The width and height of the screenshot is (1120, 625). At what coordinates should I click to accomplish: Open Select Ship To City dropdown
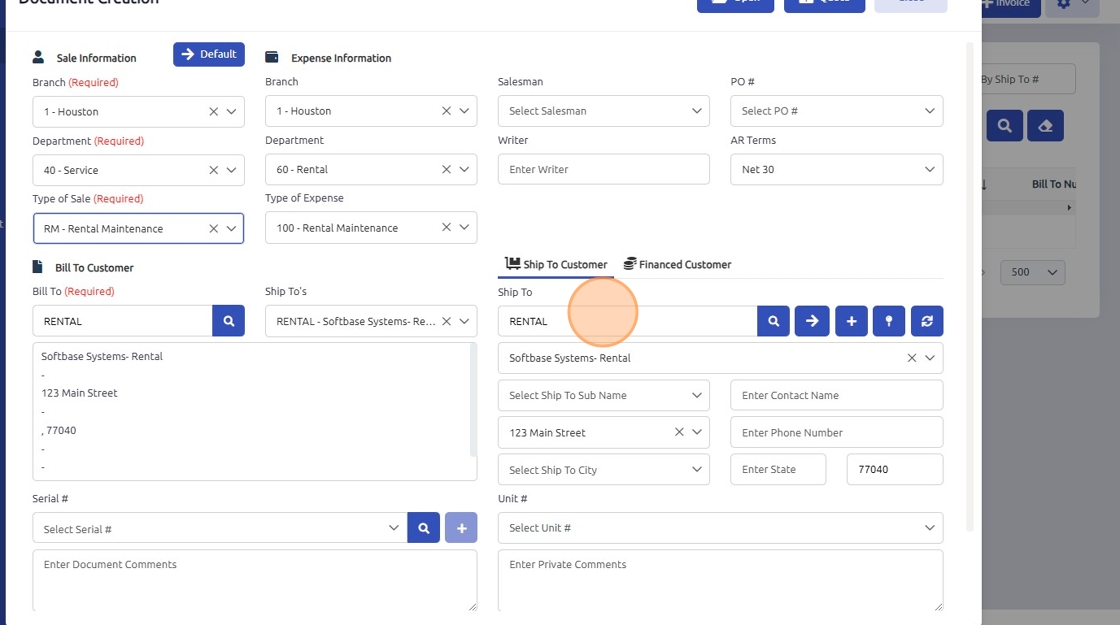(x=604, y=469)
